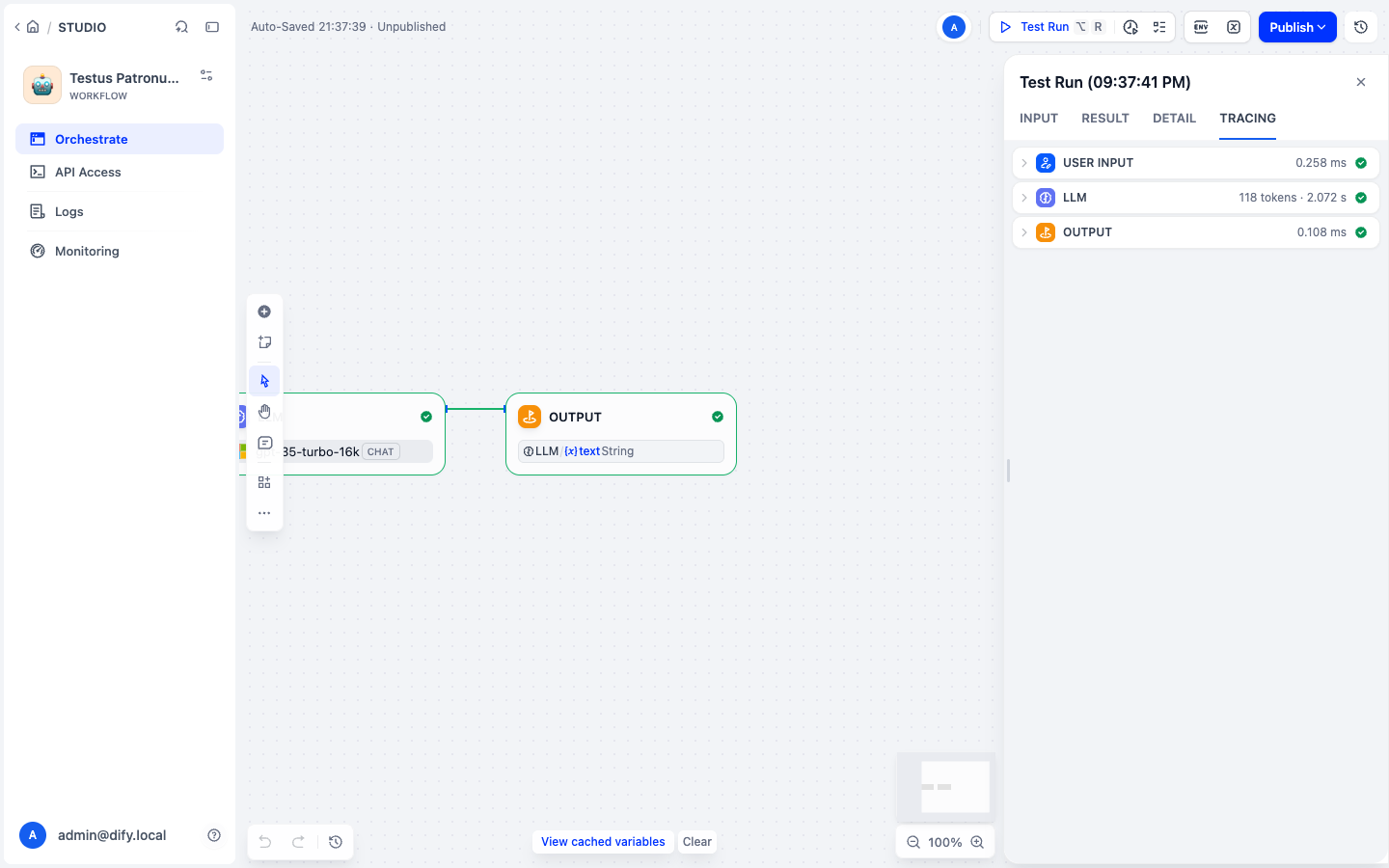Zoom out the canvas

[x=913, y=842]
